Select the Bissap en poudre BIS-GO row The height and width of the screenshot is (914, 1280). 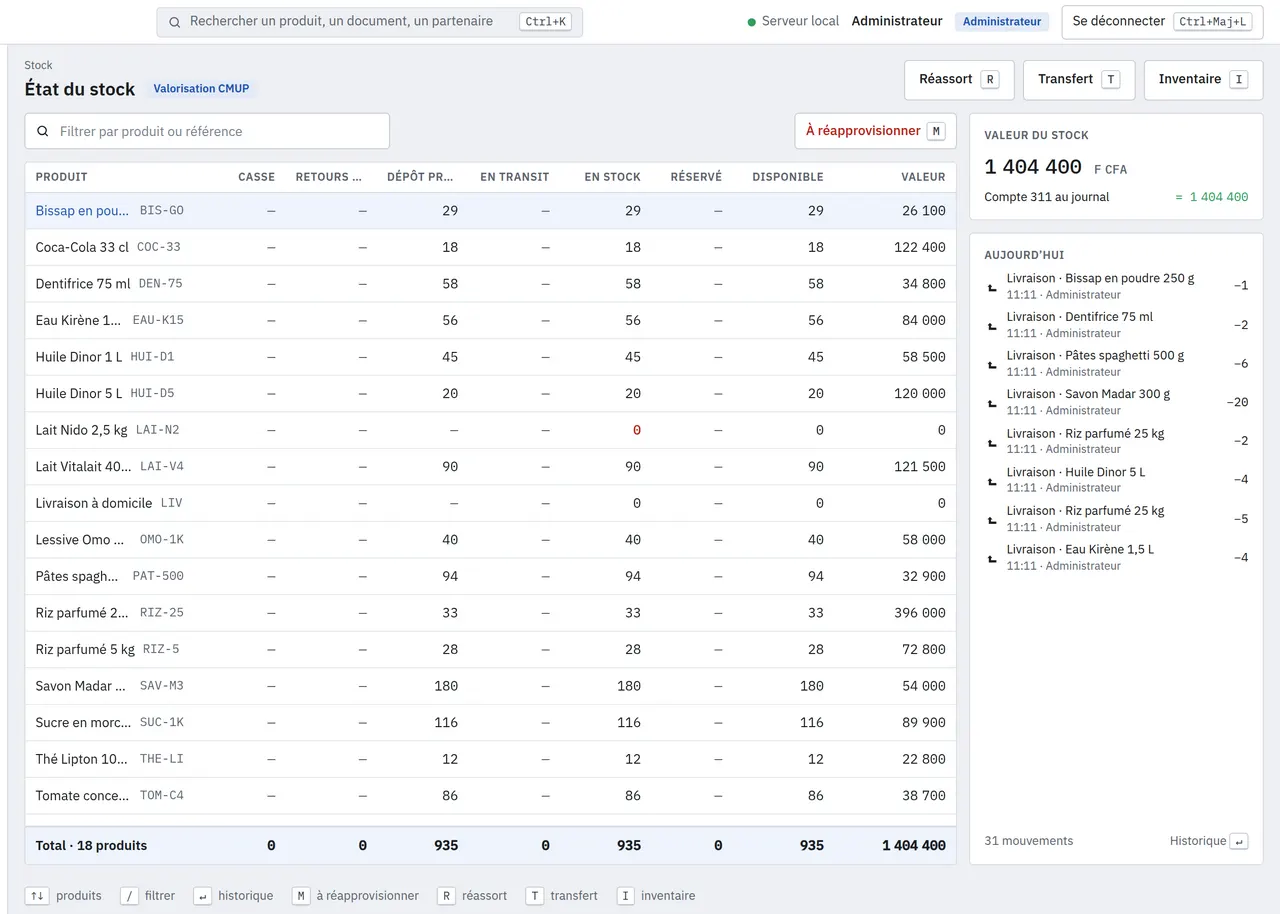(490, 211)
